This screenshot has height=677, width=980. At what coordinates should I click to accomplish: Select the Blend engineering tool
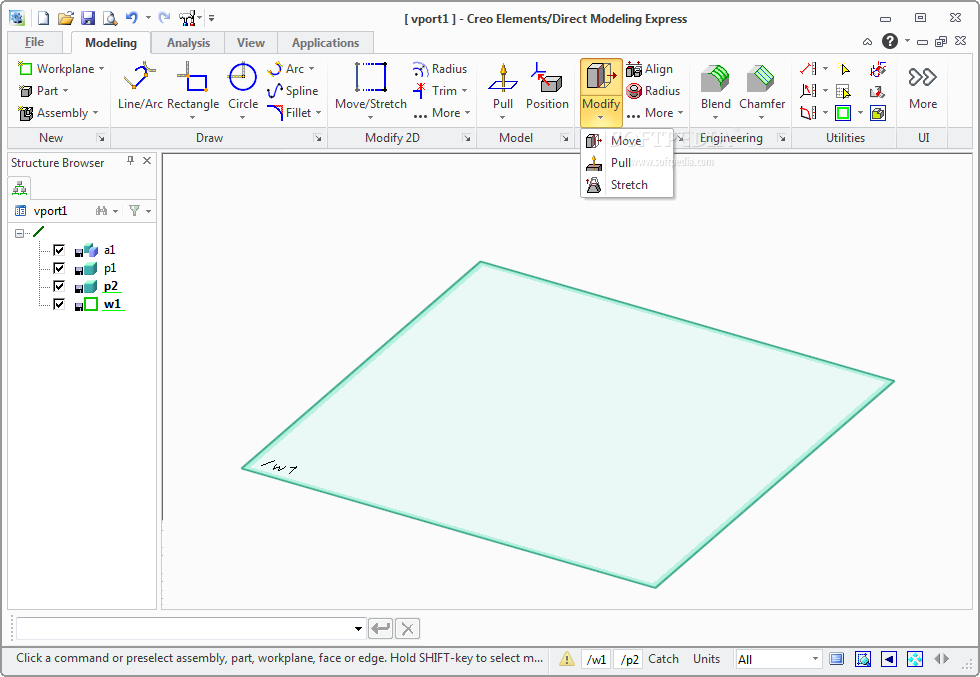click(x=716, y=88)
